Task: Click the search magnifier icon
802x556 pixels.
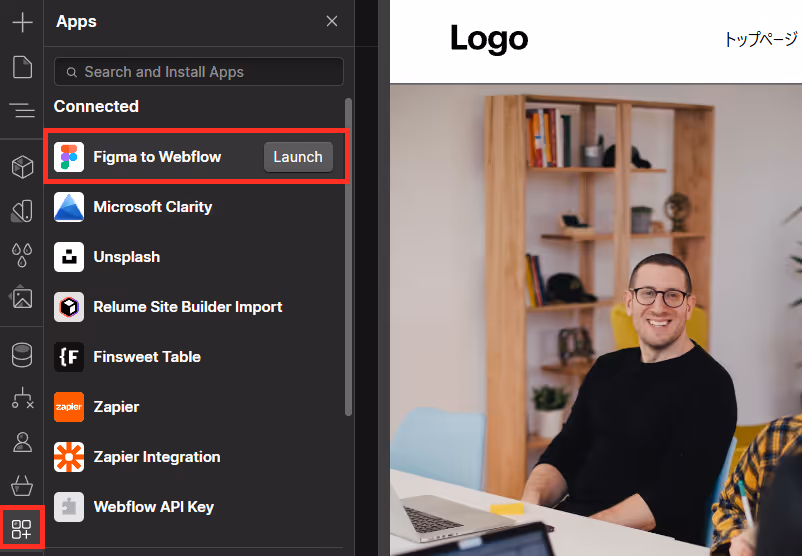Action: [72, 72]
